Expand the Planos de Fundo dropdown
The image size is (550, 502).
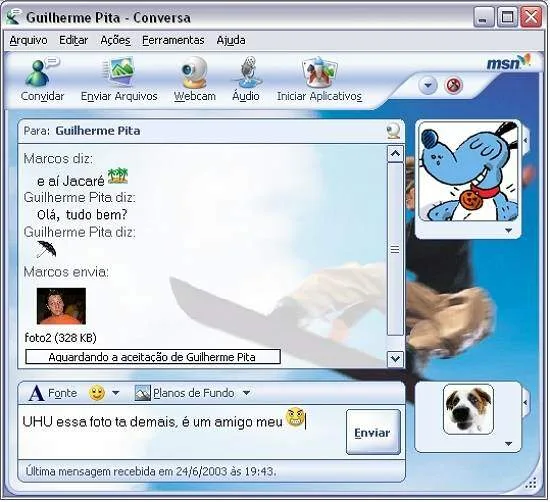[247, 393]
